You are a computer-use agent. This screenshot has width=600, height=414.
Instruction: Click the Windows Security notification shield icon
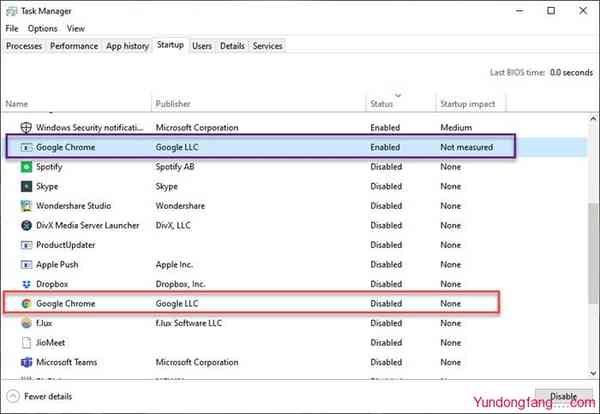(x=26, y=128)
